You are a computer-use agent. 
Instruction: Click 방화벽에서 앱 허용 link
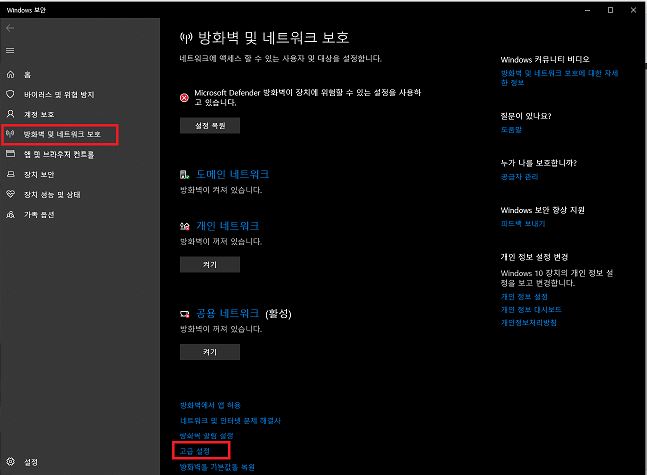(210, 405)
